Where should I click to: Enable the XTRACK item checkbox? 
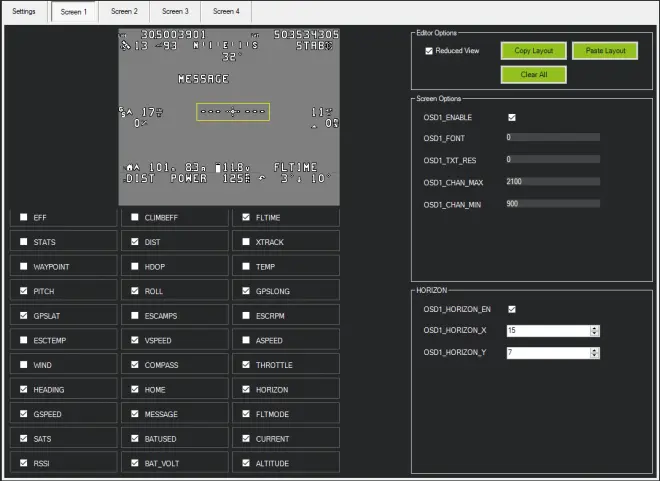coord(246,242)
